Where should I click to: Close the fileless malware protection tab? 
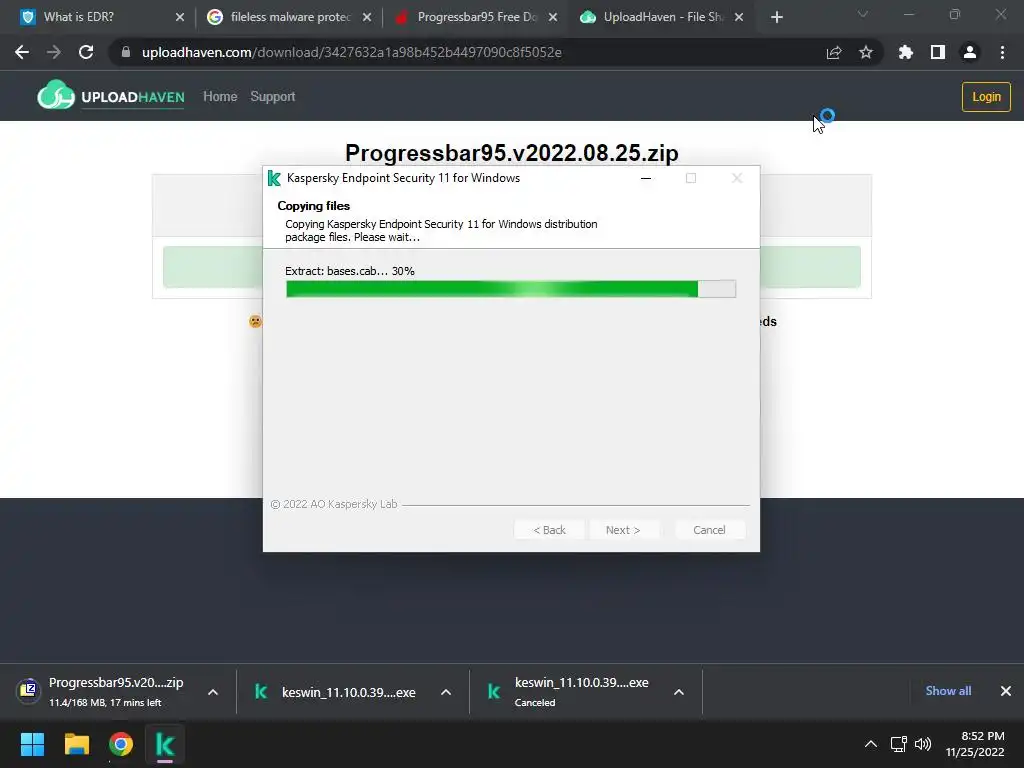(367, 18)
